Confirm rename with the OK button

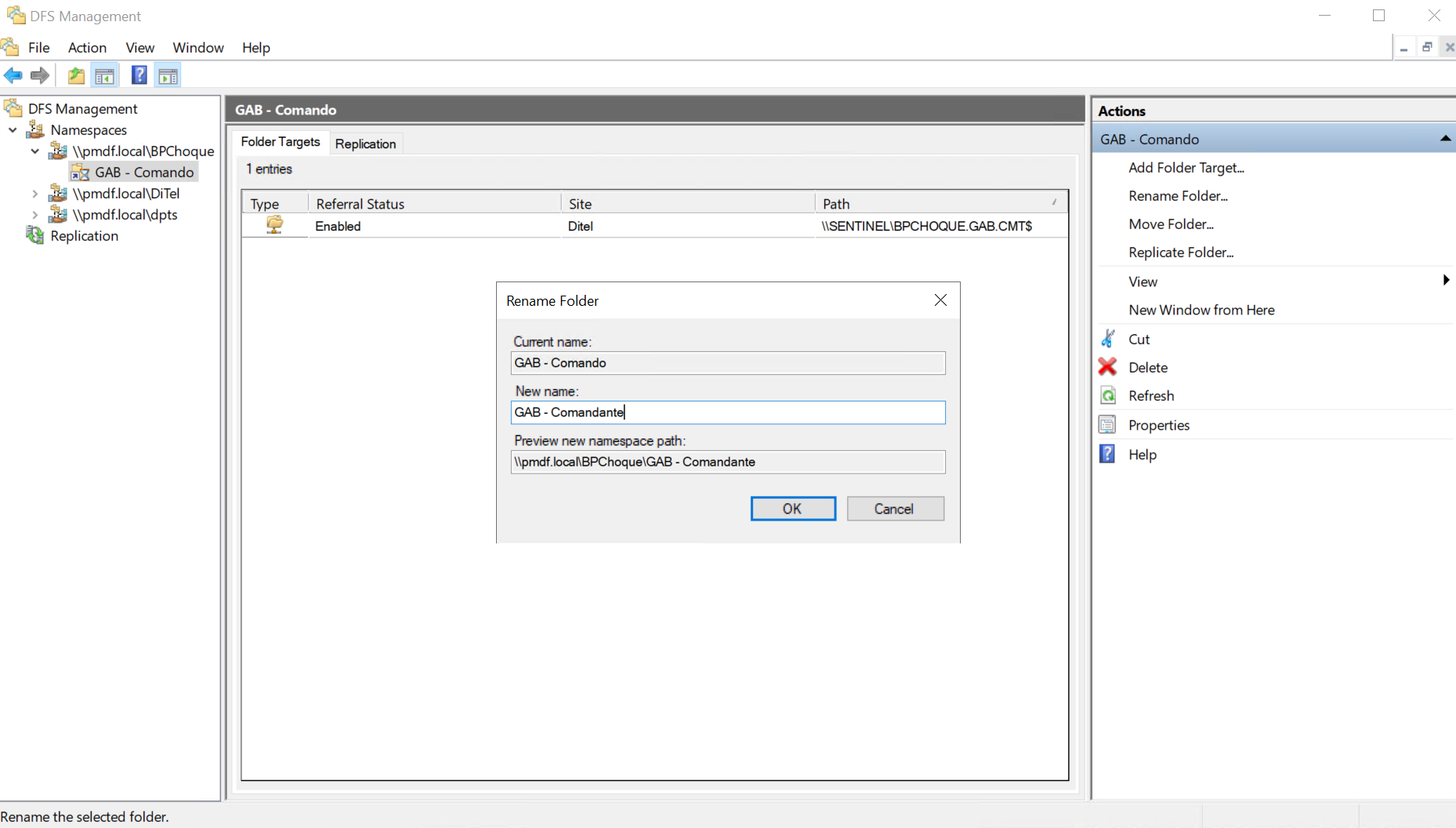coord(792,509)
